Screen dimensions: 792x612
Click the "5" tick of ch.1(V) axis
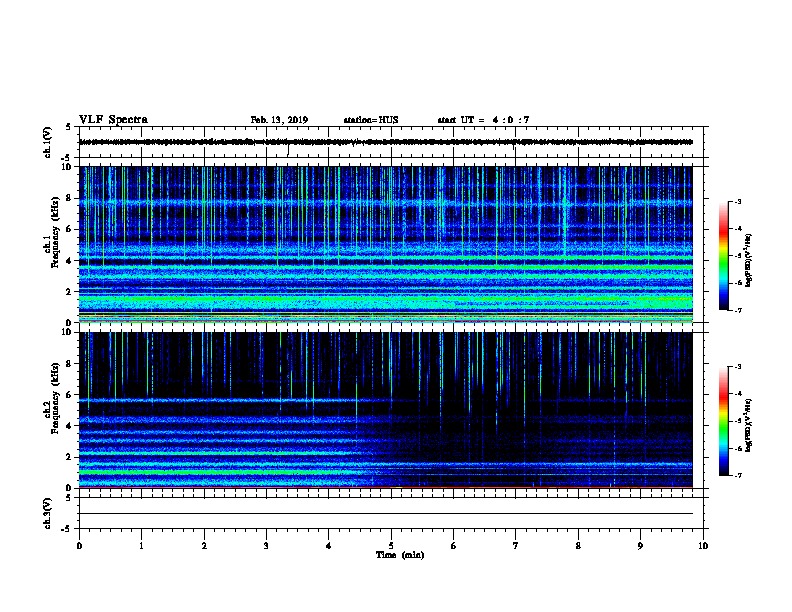coord(69,127)
